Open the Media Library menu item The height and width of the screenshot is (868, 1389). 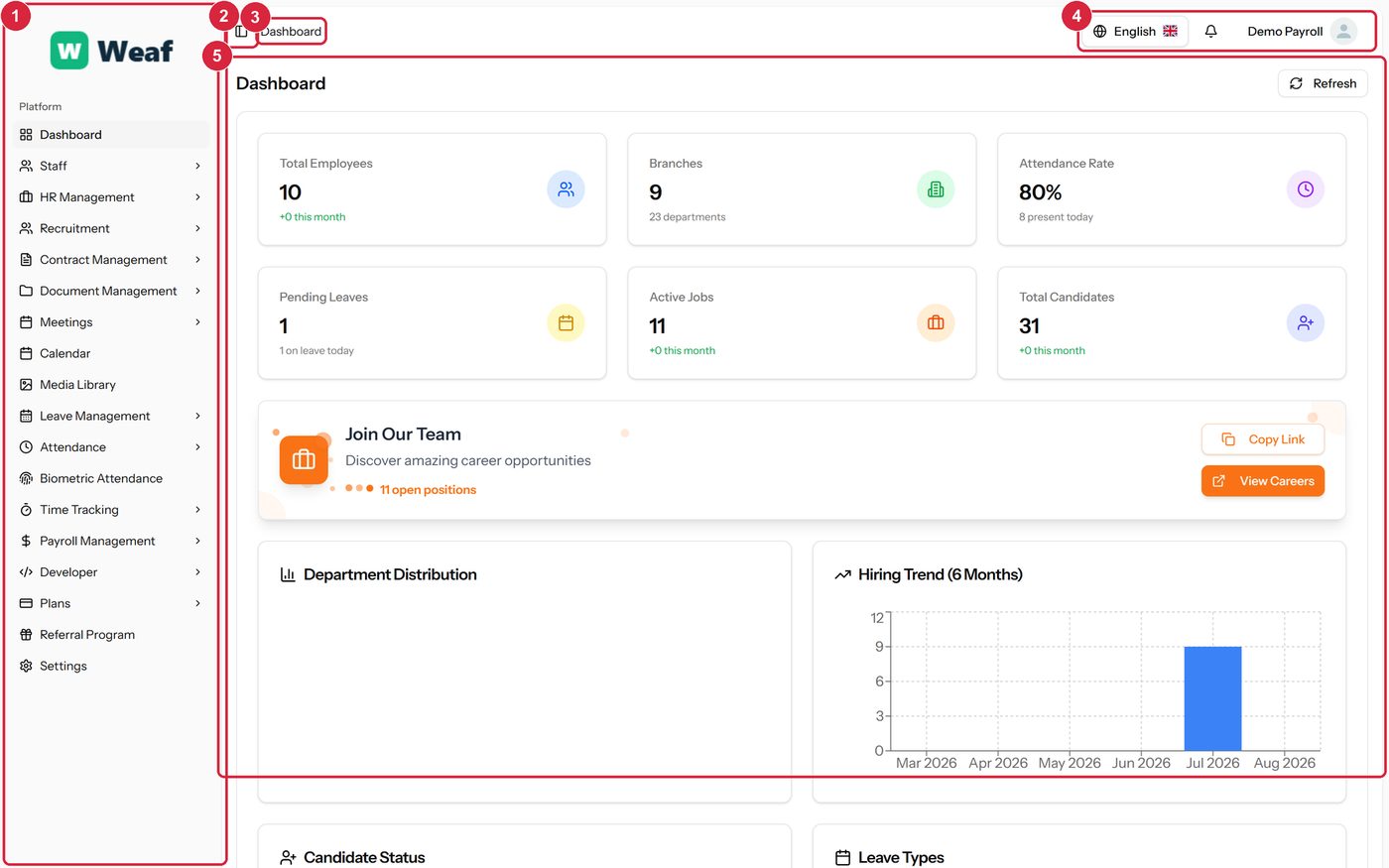click(x=110, y=385)
